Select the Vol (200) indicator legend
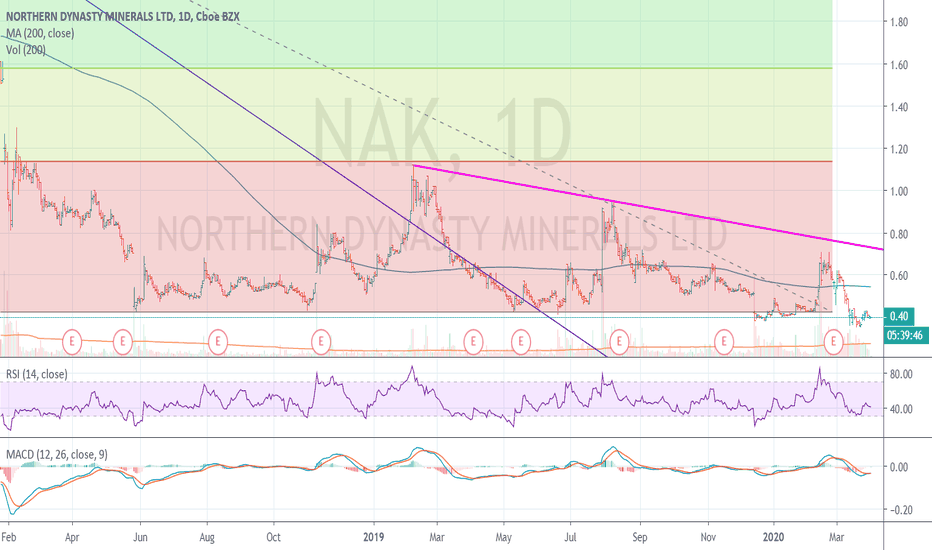 (x=26, y=50)
